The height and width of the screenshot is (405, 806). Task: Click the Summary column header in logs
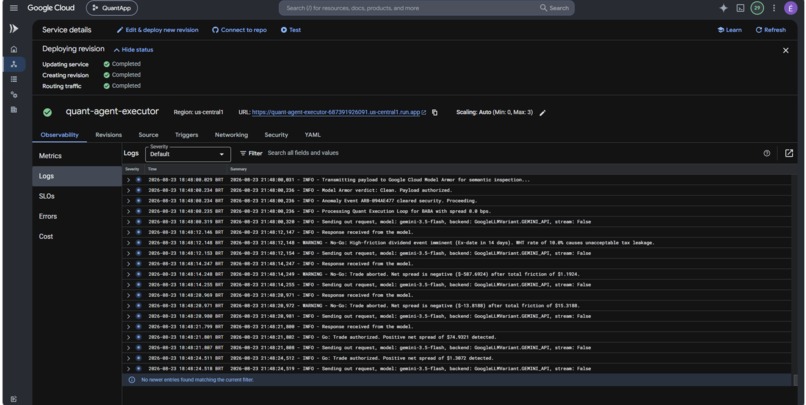click(239, 169)
